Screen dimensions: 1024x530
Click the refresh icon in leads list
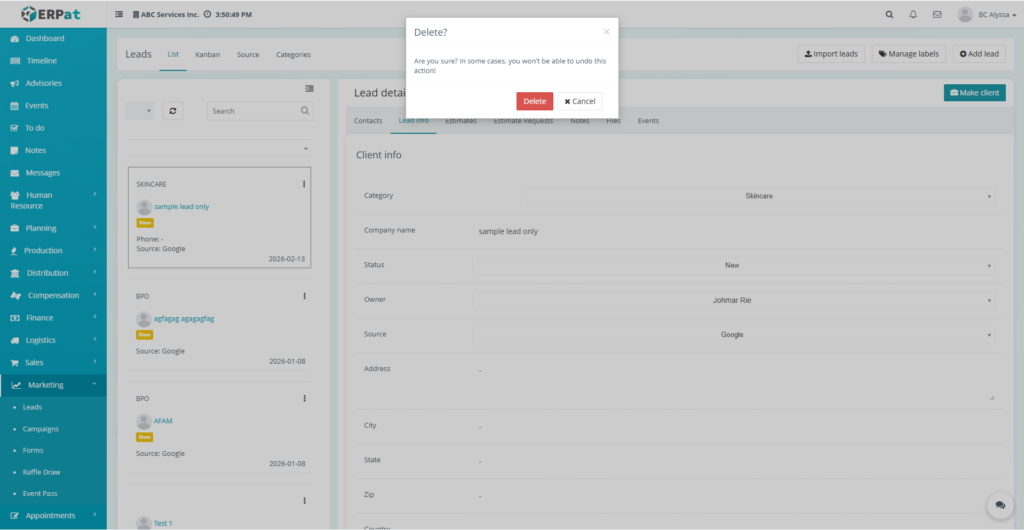point(173,111)
